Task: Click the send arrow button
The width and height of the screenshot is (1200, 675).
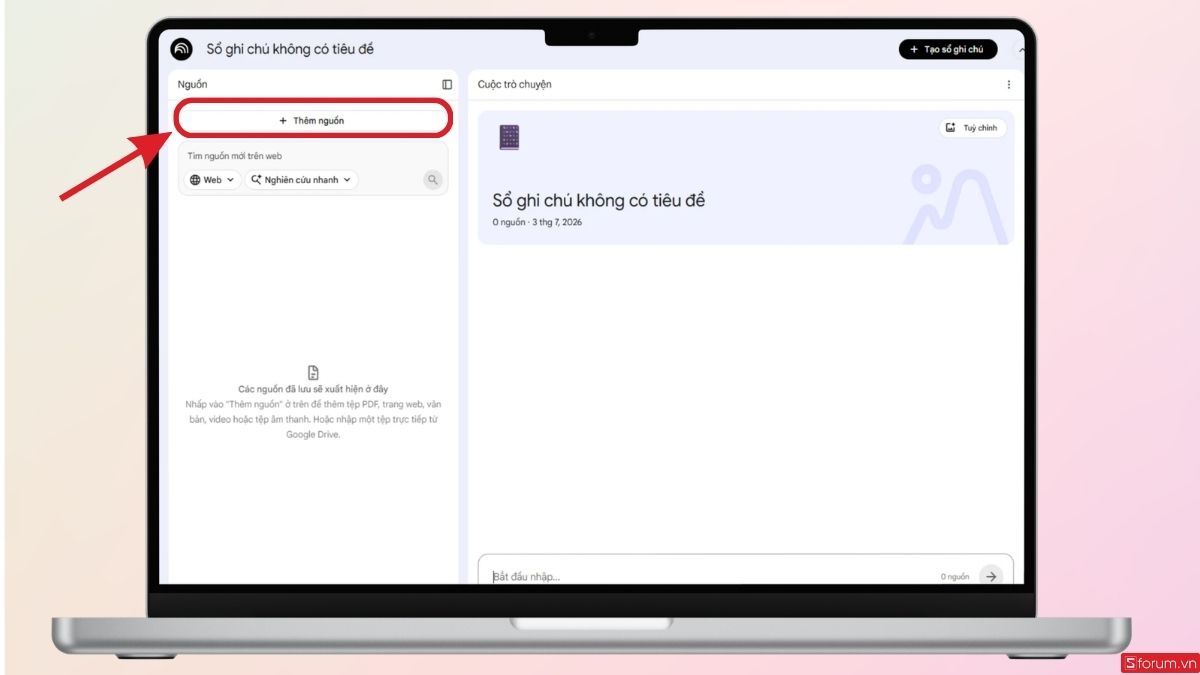Action: [x=990, y=576]
